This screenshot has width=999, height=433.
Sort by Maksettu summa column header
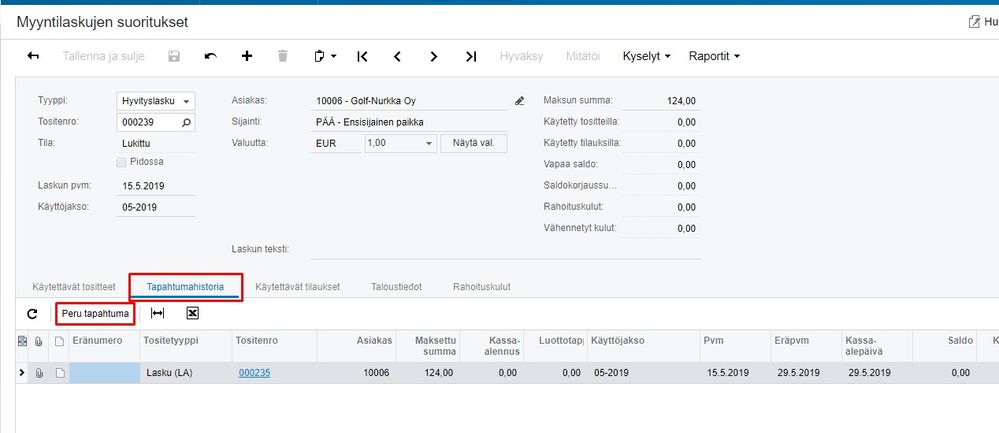point(428,346)
